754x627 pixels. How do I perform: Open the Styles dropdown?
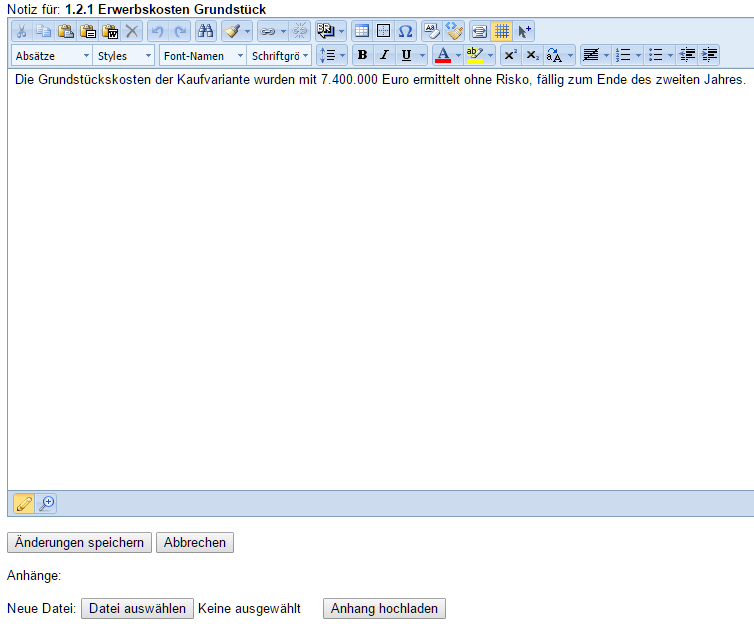[x=124, y=56]
